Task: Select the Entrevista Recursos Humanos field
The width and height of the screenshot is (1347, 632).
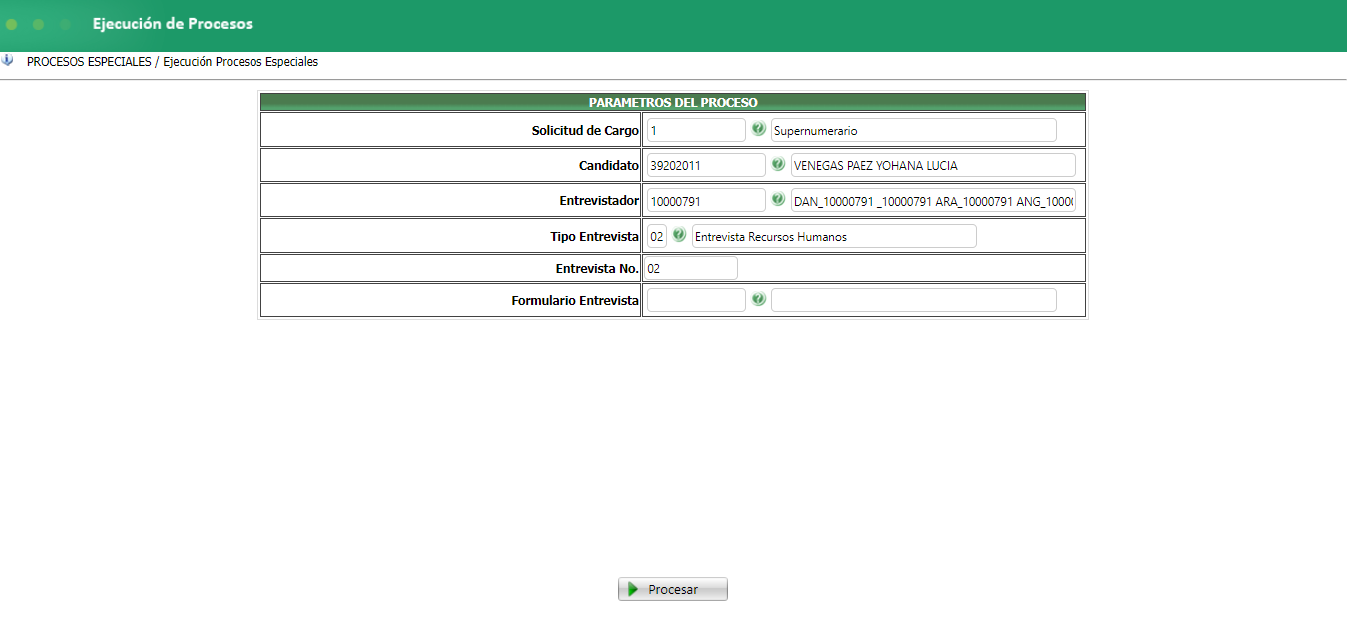Action: point(834,236)
